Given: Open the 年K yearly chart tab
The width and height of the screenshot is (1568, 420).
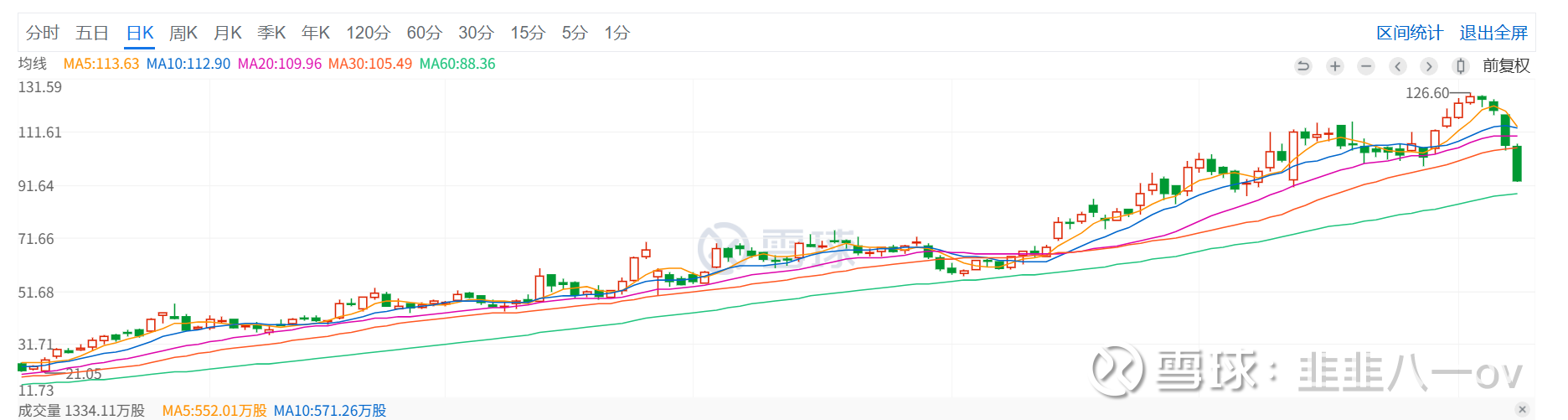Looking at the screenshot, I should 316,33.
